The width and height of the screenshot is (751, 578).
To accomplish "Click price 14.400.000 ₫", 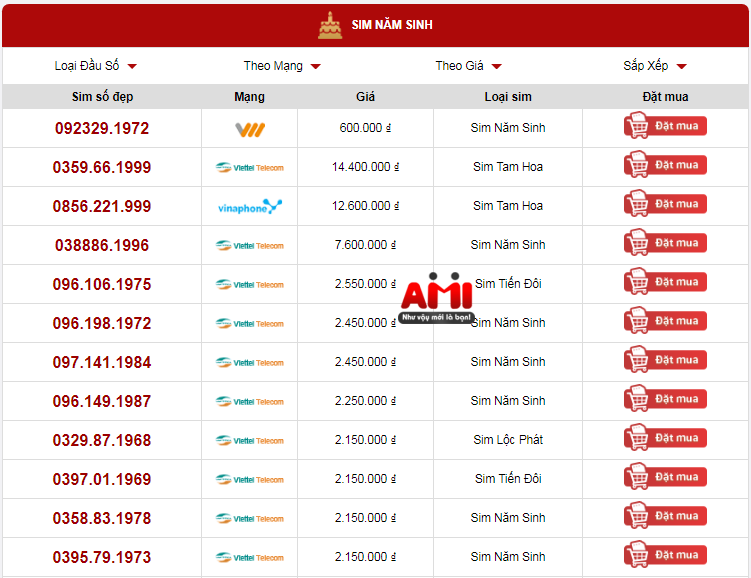I will click(x=365, y=167).
